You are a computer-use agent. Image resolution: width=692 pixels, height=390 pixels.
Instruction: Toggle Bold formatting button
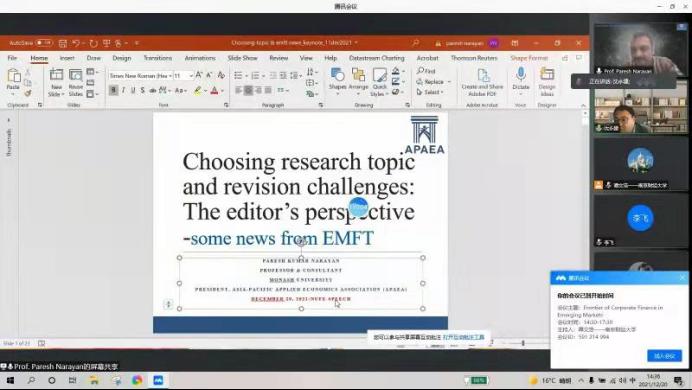click(113, 90)
